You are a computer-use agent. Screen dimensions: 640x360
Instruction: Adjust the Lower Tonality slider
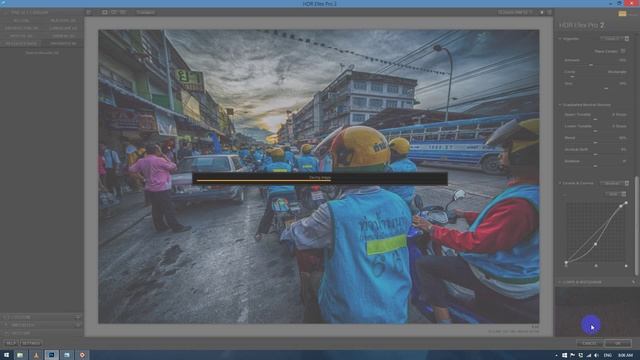coord(595,131)
